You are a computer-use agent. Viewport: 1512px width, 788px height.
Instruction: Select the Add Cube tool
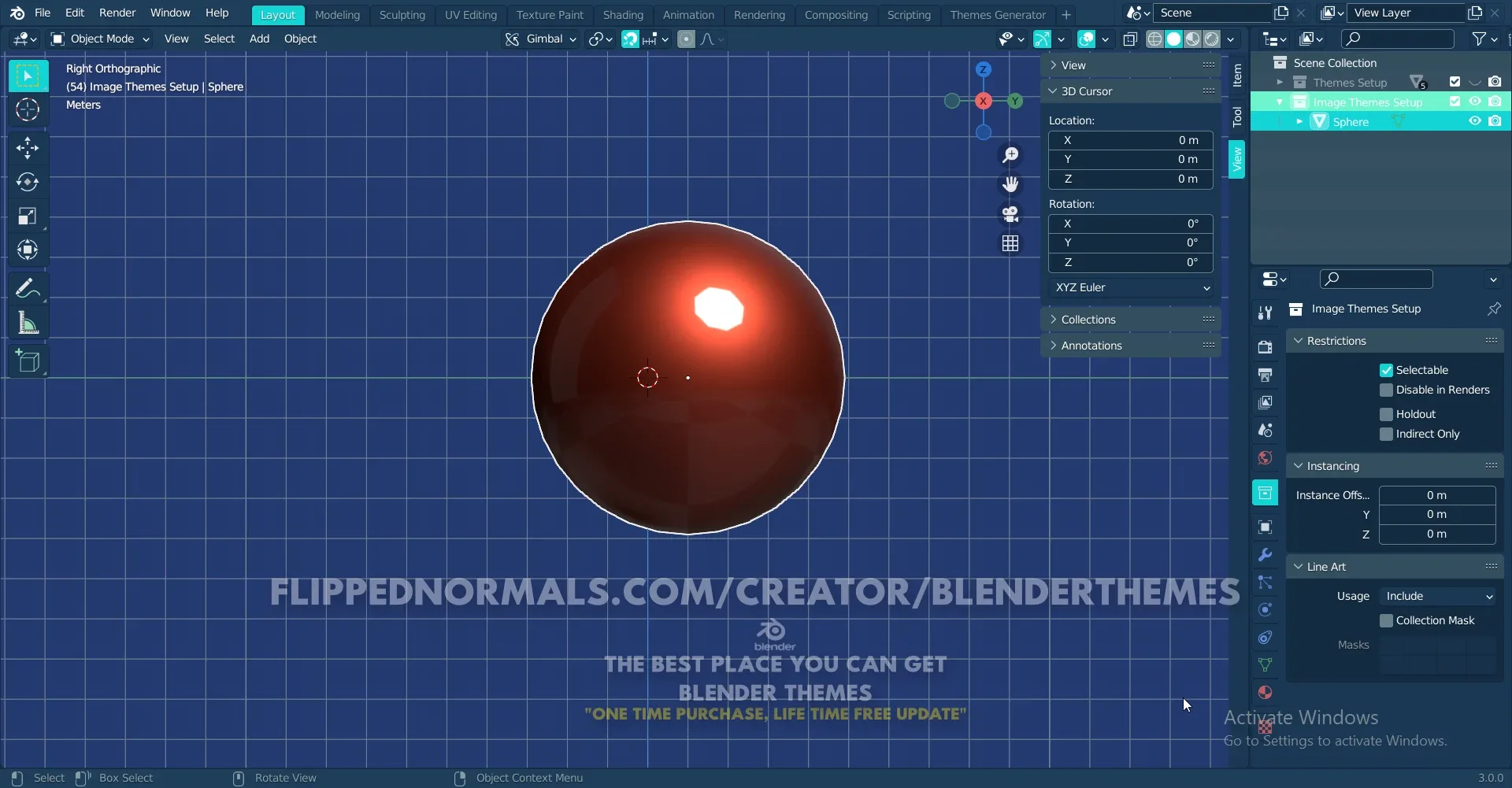(x=28, y=361)
